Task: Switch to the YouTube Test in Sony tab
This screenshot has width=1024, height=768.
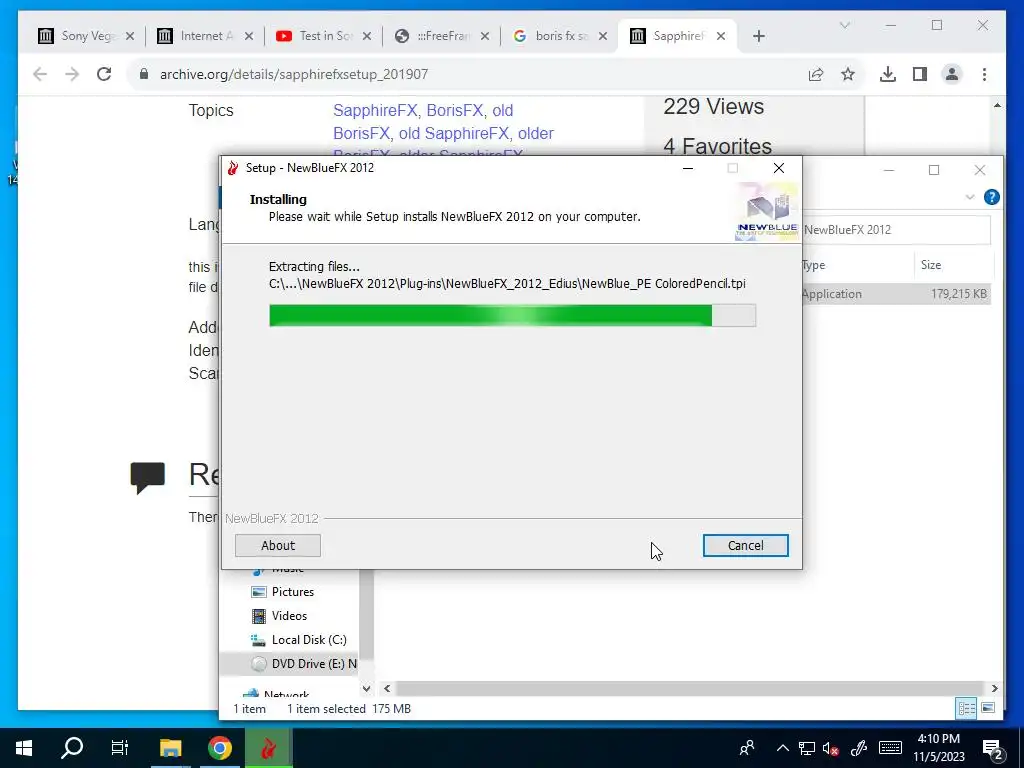Action: pyautogui.click(x=323, y=36)
